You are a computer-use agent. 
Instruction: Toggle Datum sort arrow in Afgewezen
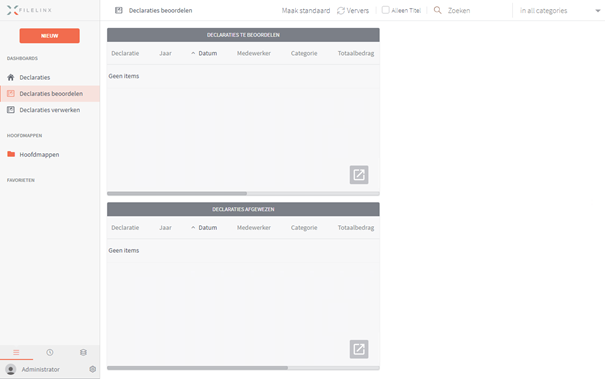pos(193,228)
